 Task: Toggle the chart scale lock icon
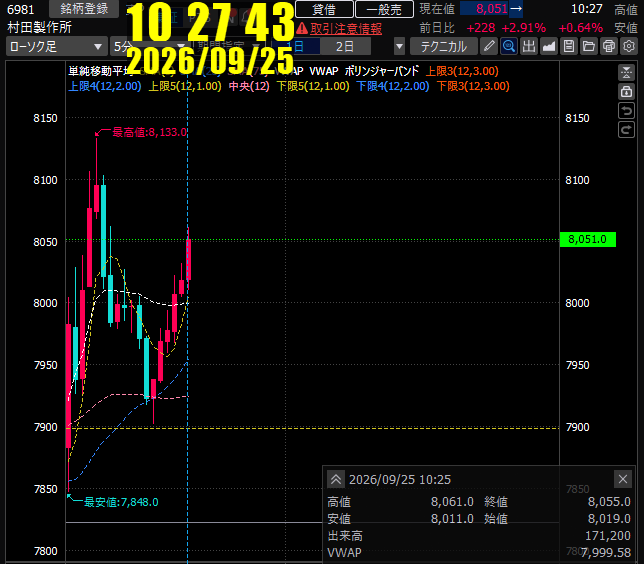tap(626, 92)
